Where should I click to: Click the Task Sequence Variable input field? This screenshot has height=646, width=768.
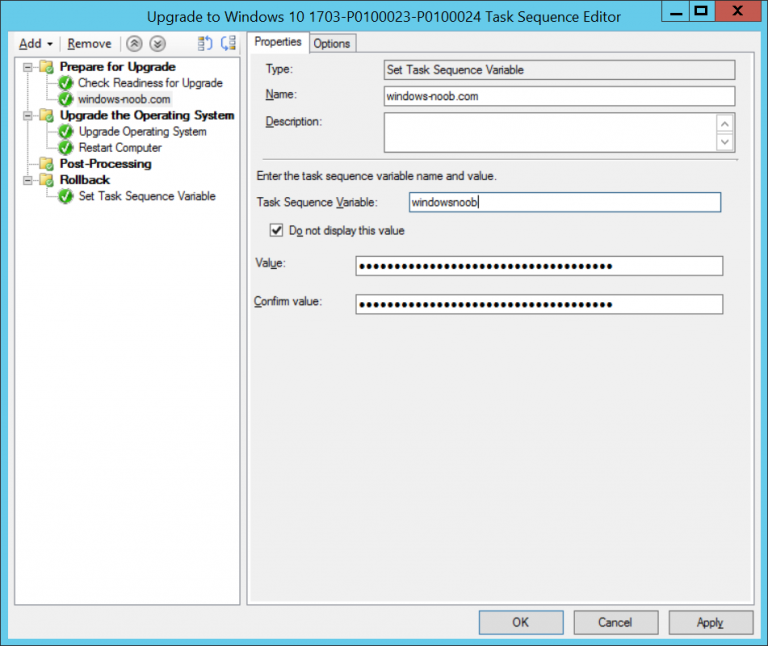coord(564,202)
